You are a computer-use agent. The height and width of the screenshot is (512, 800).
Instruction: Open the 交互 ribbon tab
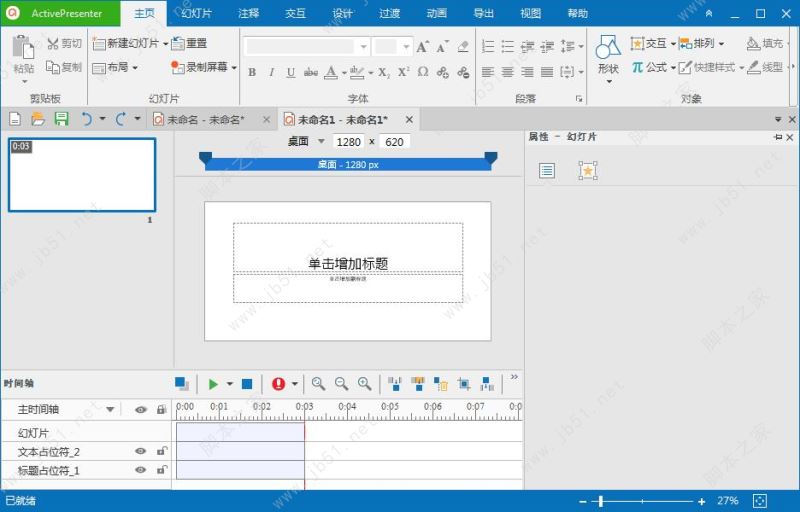295,13
